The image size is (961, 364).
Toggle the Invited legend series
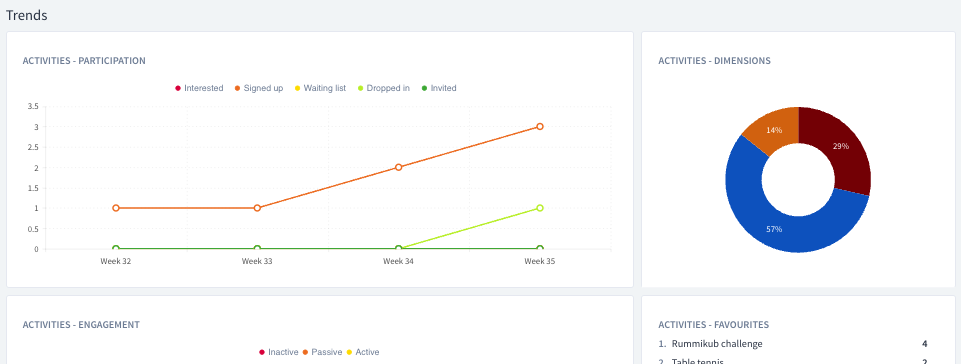point(439,88)
